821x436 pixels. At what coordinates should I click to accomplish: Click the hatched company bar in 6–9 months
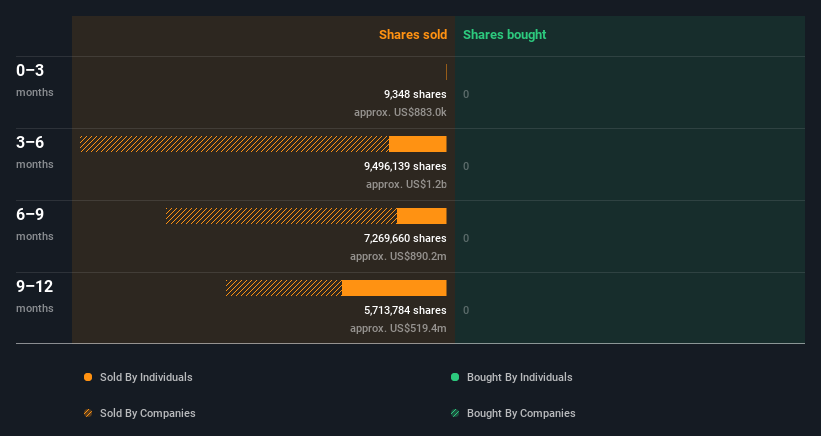pyautogui.click(x=281, y=216)
